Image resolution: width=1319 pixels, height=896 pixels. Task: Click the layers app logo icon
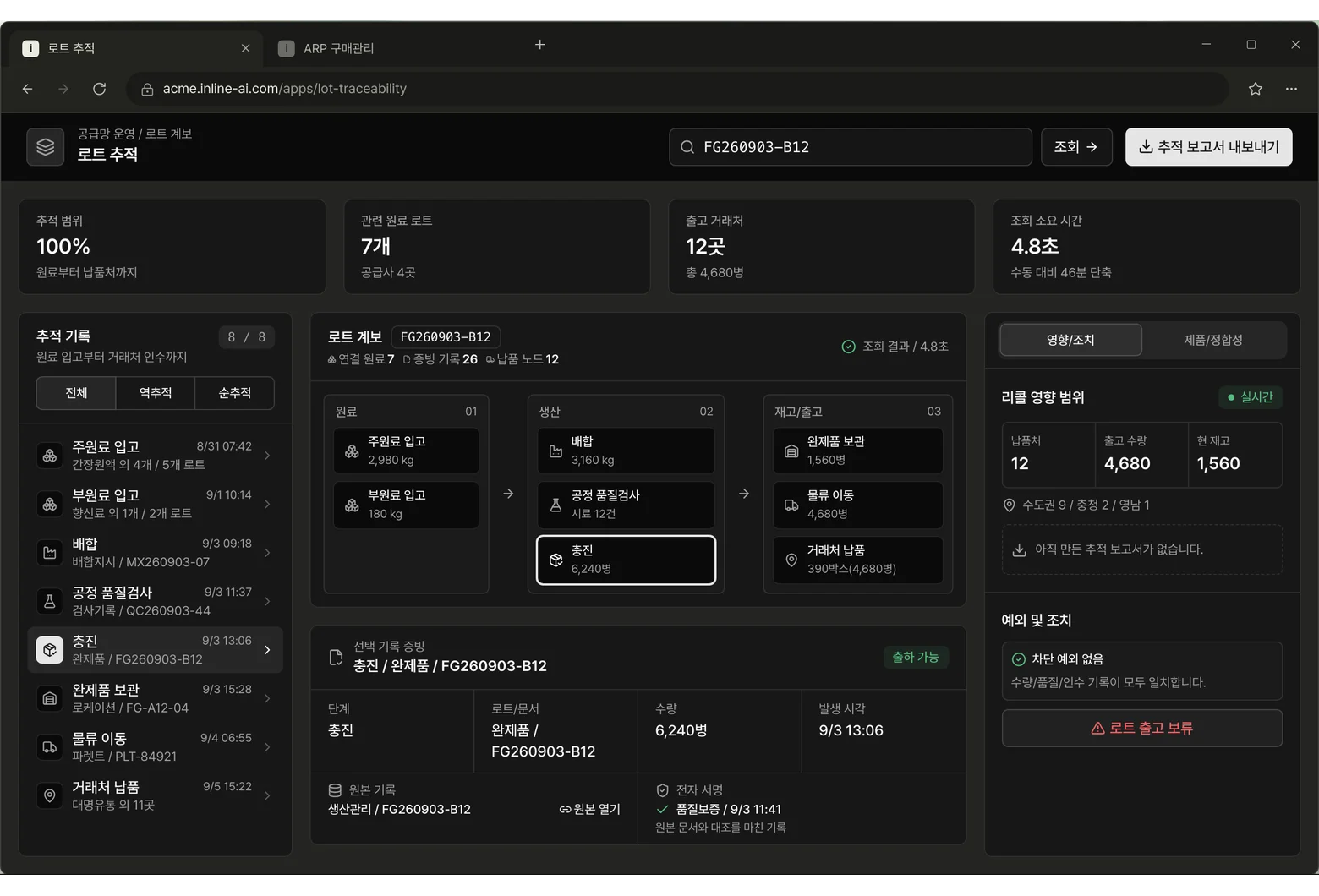pyautogui.click(x=45, y=147)
